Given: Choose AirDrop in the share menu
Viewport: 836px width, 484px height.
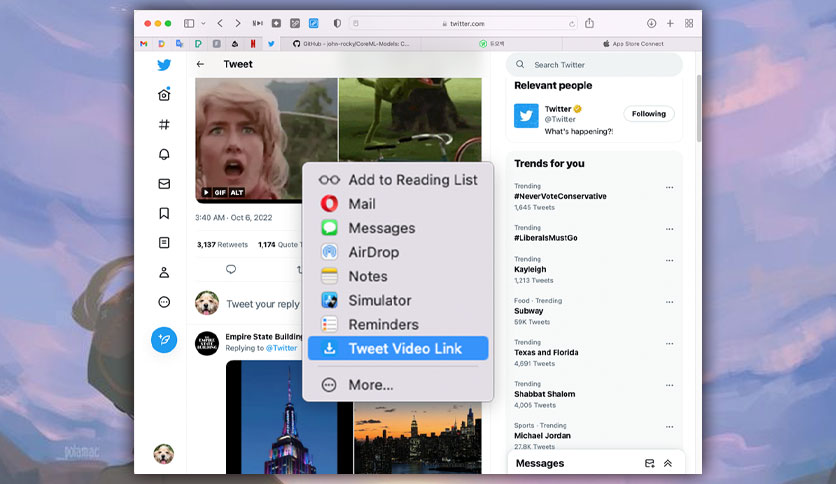Looking at the screenshot, I should click(398, 252).
